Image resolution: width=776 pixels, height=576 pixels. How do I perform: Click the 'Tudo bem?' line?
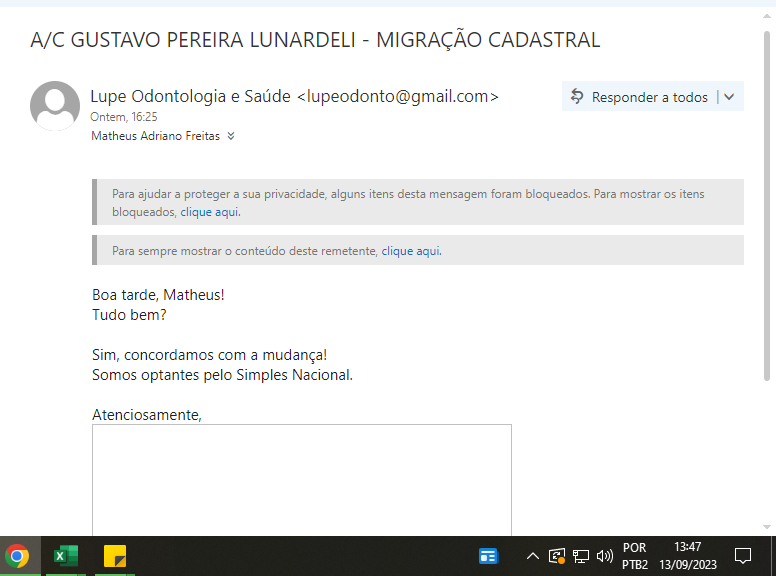(x=129, y=315)
